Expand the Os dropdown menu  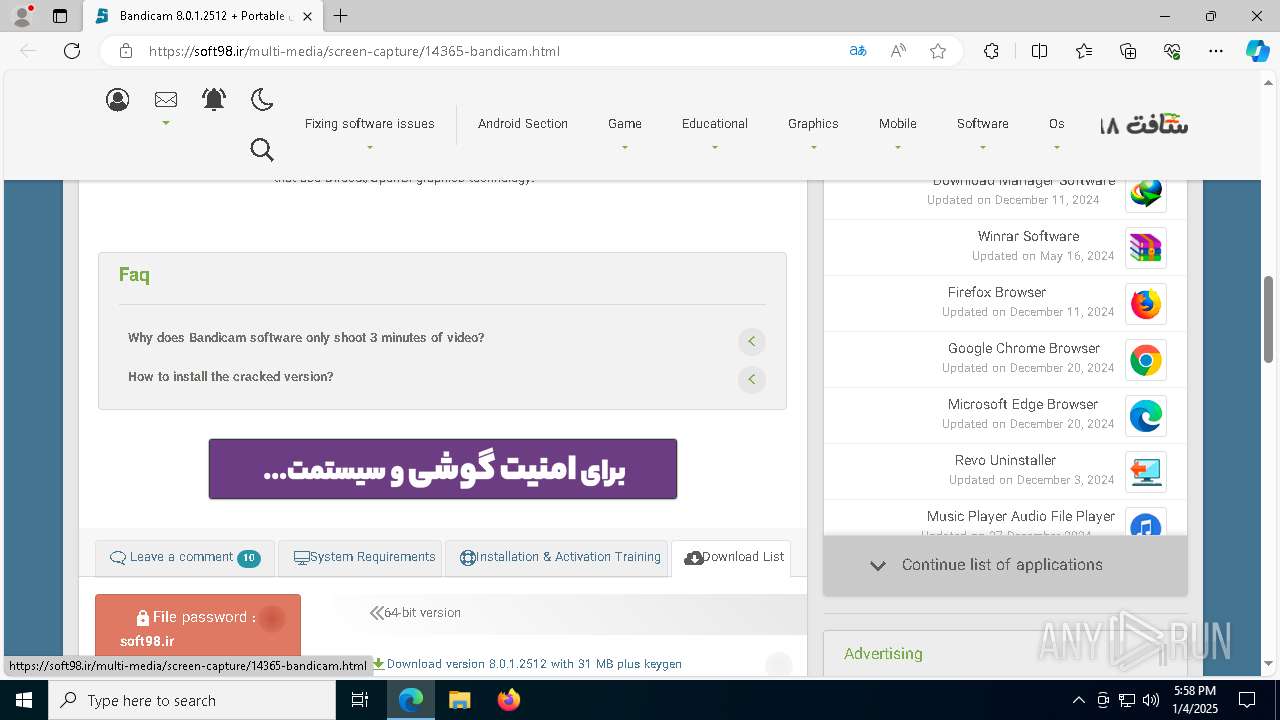tap(1057, 124)
